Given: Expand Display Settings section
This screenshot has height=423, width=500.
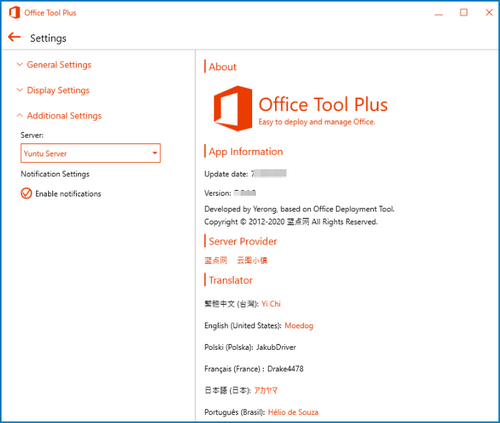Looking at the screenshot, I should tap(58, 90).
